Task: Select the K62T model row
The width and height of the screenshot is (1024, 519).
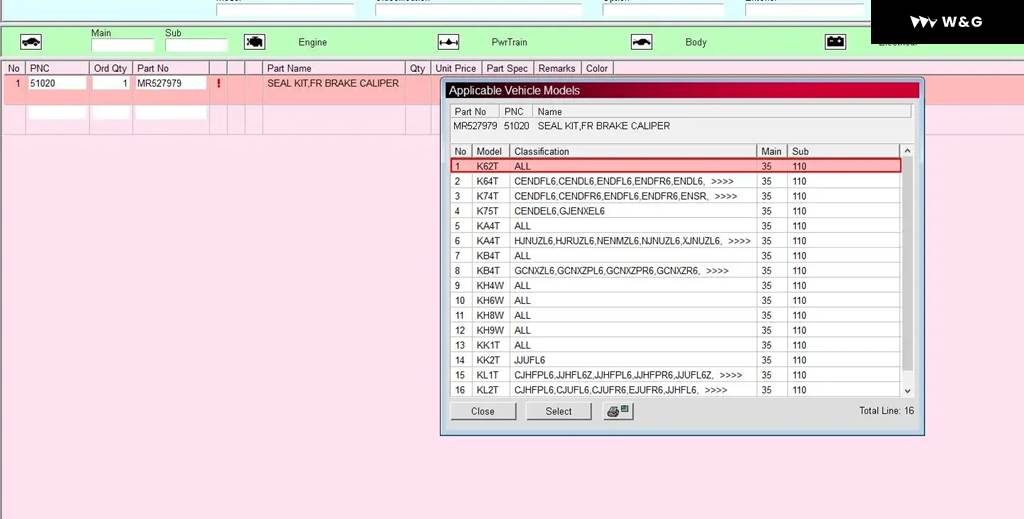Action: (x=676, y=166)
